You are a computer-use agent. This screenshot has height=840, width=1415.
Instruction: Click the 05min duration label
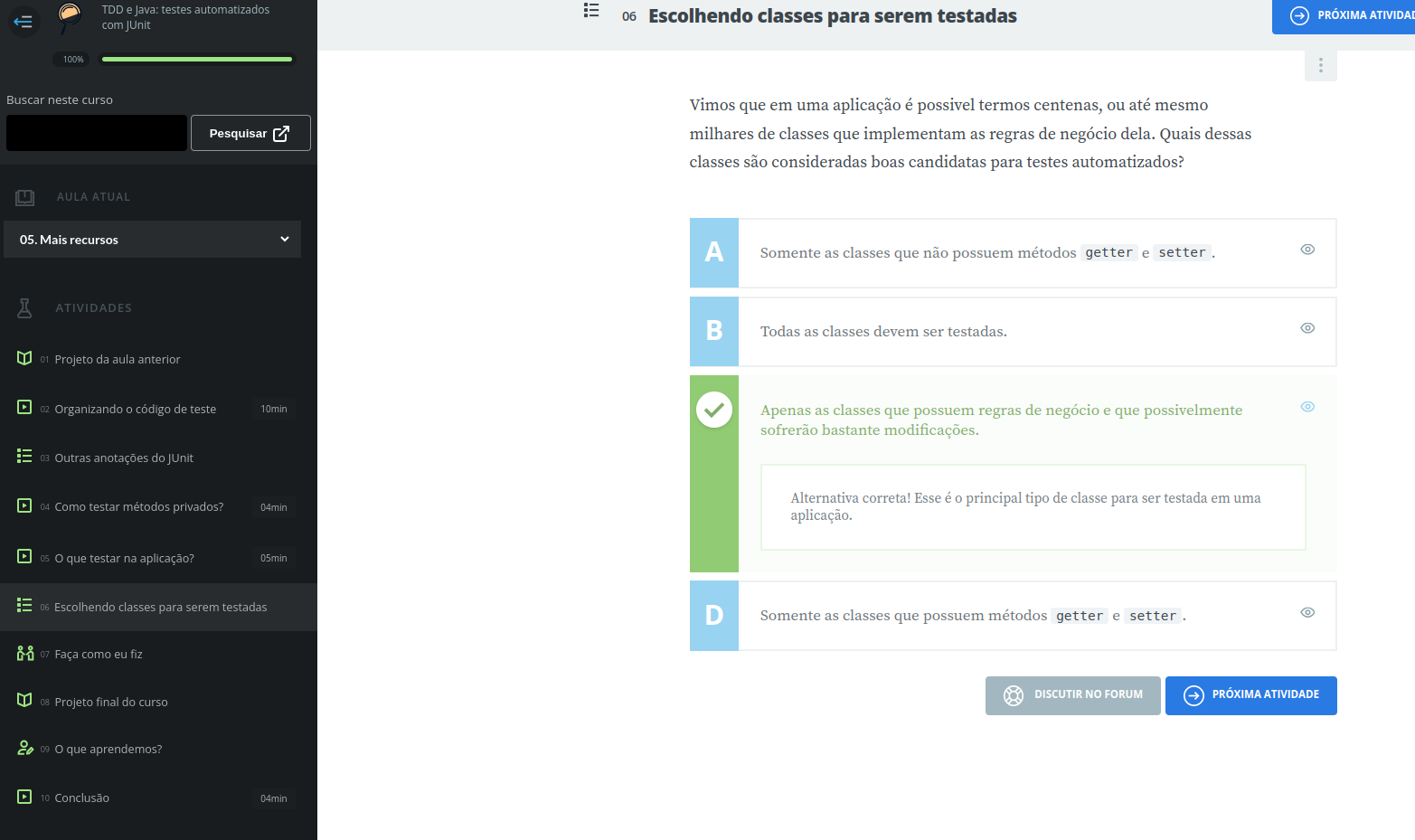tap(274, 558)
